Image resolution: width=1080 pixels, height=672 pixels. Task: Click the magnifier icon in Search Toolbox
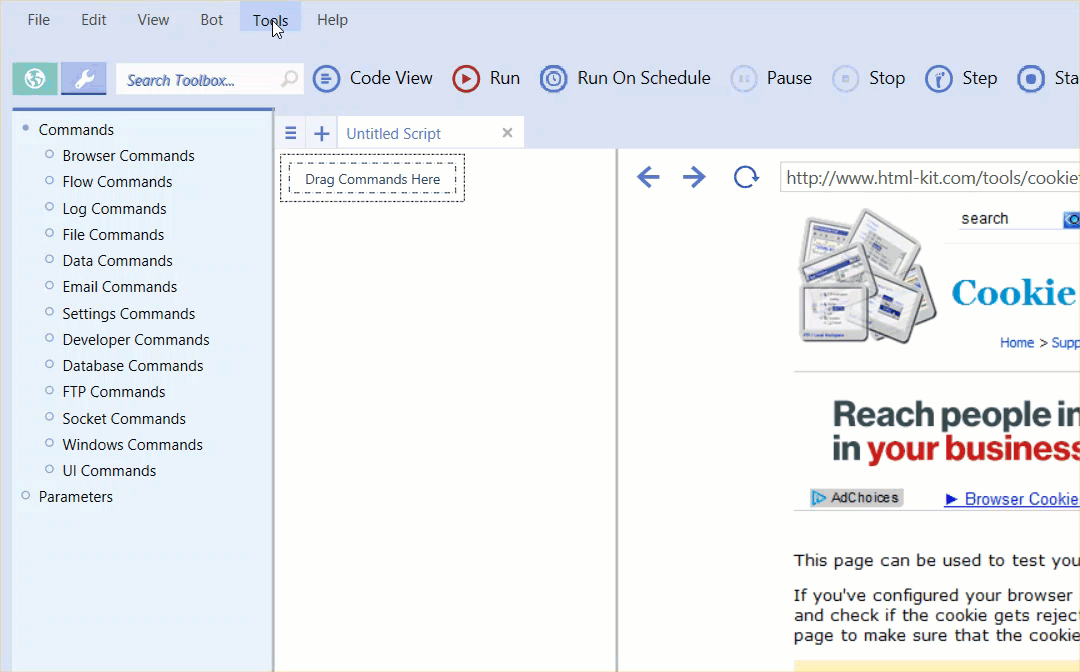pyautogui.click(x=289, y=79)
